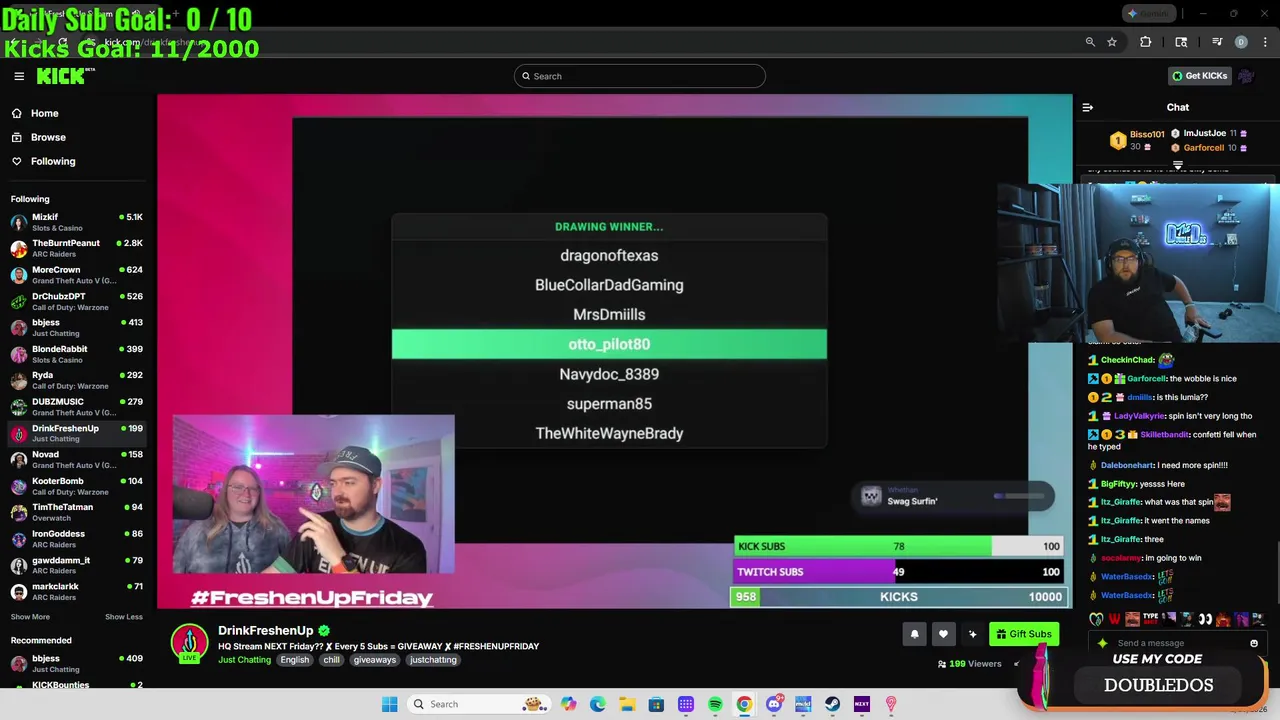
Task: Open TheBurntPeanut channel
Action: (x=77, y=248)
